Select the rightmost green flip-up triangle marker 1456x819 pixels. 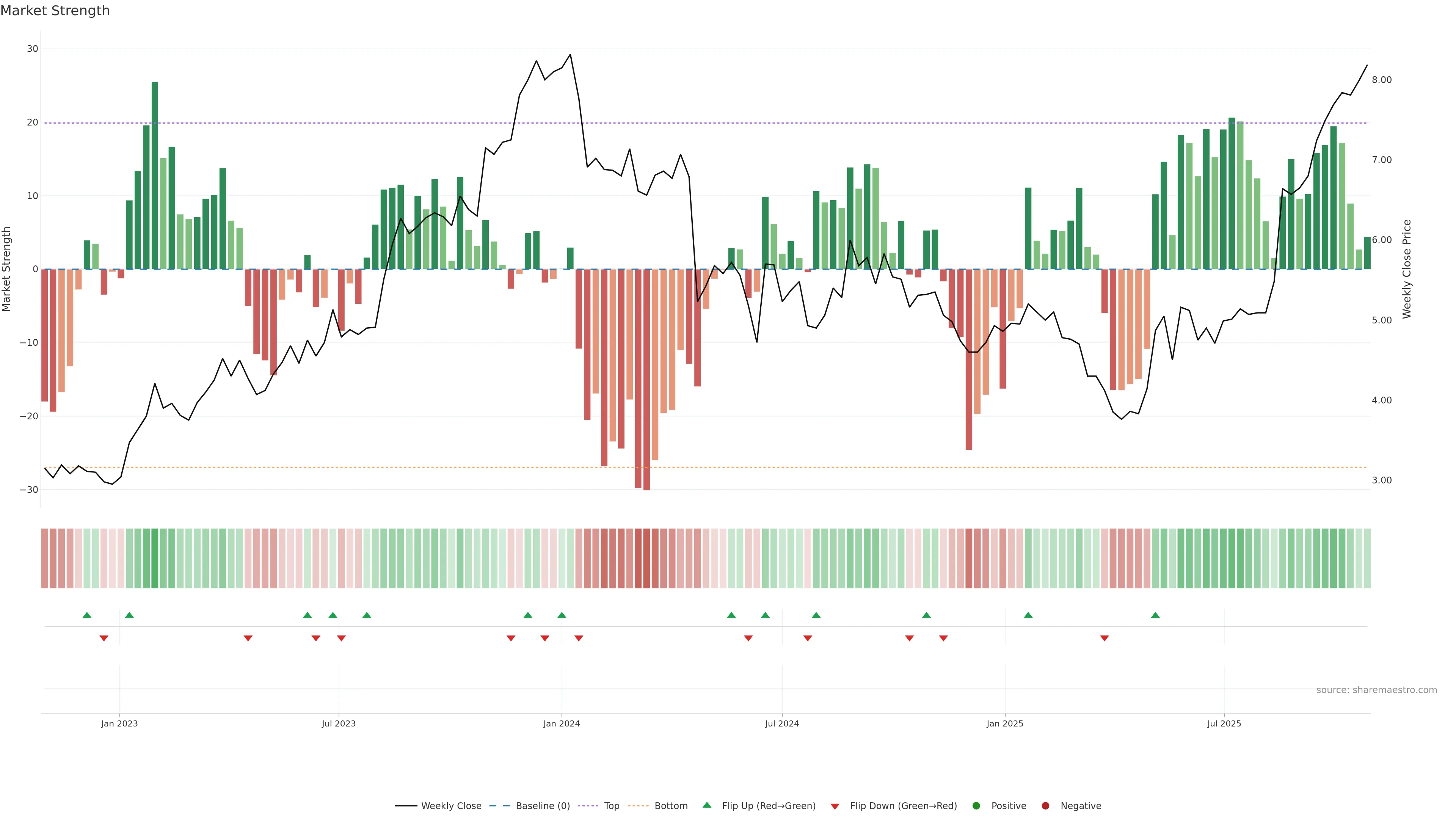[1155, 615]
